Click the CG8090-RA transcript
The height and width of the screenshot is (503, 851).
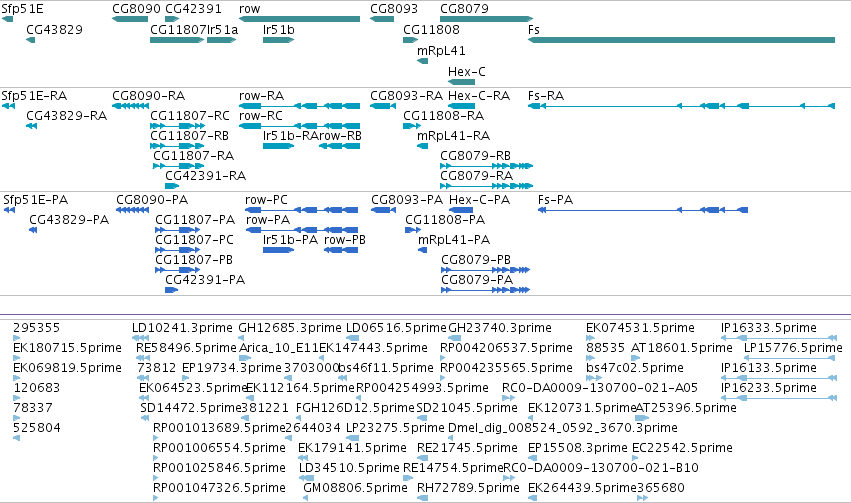pyautogui.click(x=130, y=106)
